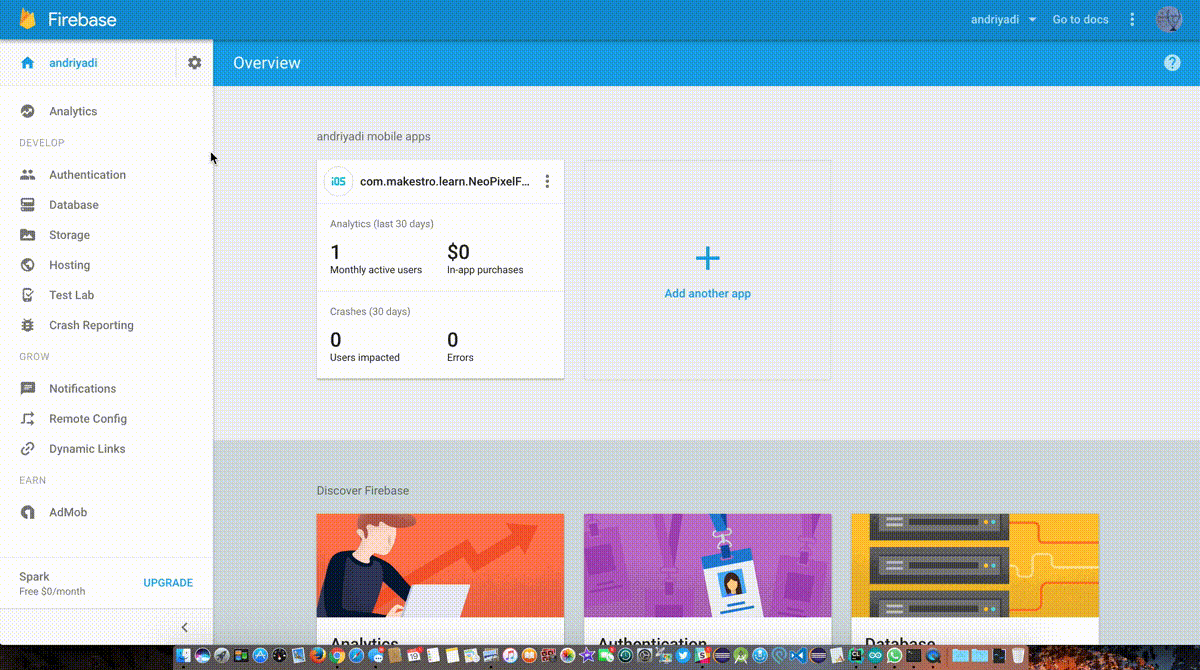Click the home icon beside andriyadi

[28, 62]
